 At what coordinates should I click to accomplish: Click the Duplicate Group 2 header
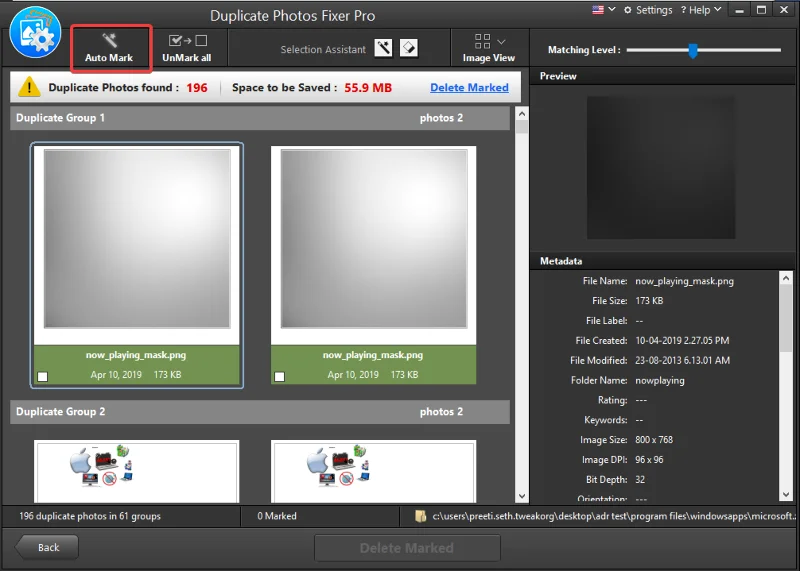(x=260, y=412)
